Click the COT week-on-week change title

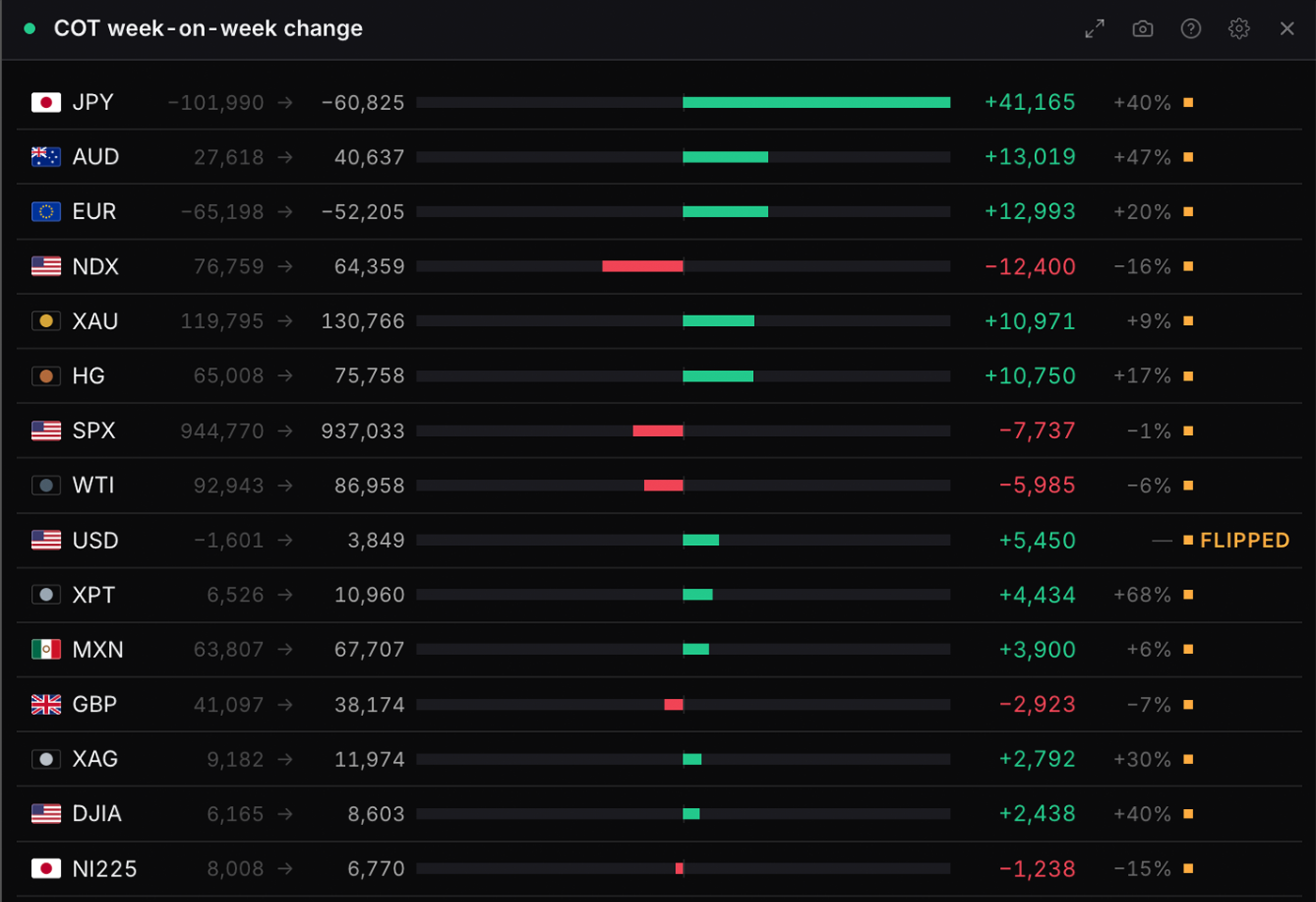coord(208,28)
